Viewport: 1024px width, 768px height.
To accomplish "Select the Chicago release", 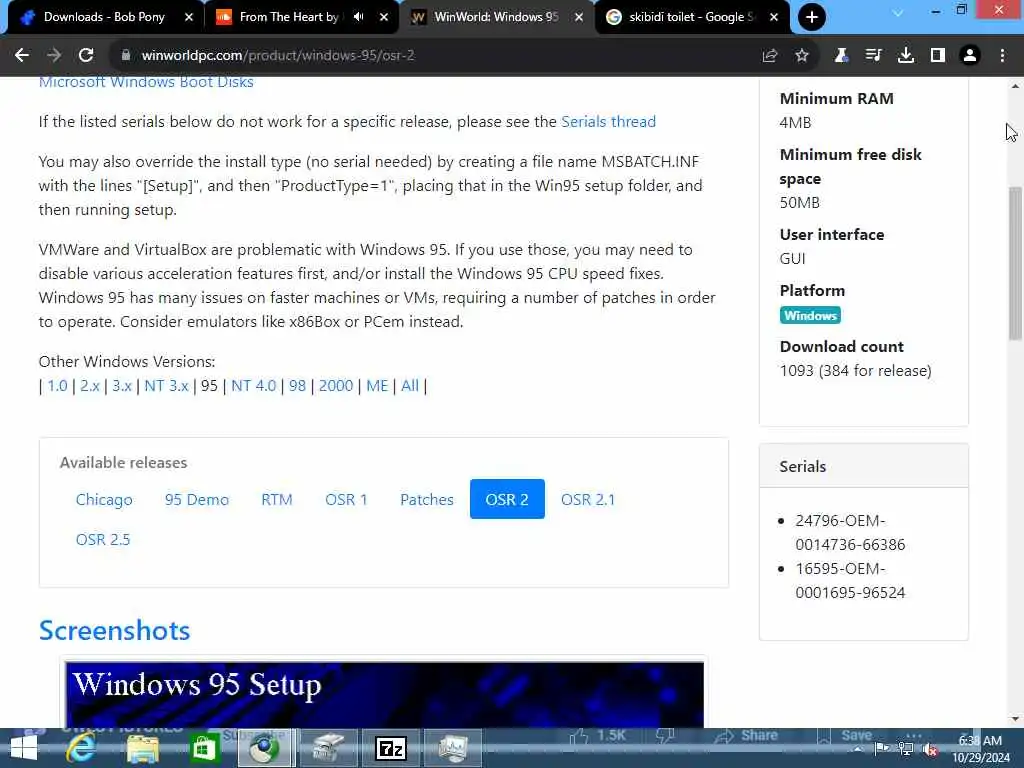I will pos(104,500).
